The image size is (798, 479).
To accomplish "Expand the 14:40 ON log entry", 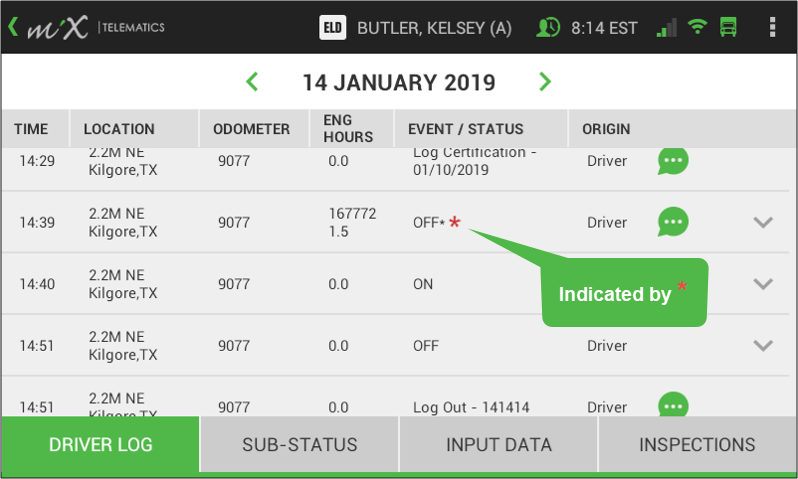I will click(763, 284).
